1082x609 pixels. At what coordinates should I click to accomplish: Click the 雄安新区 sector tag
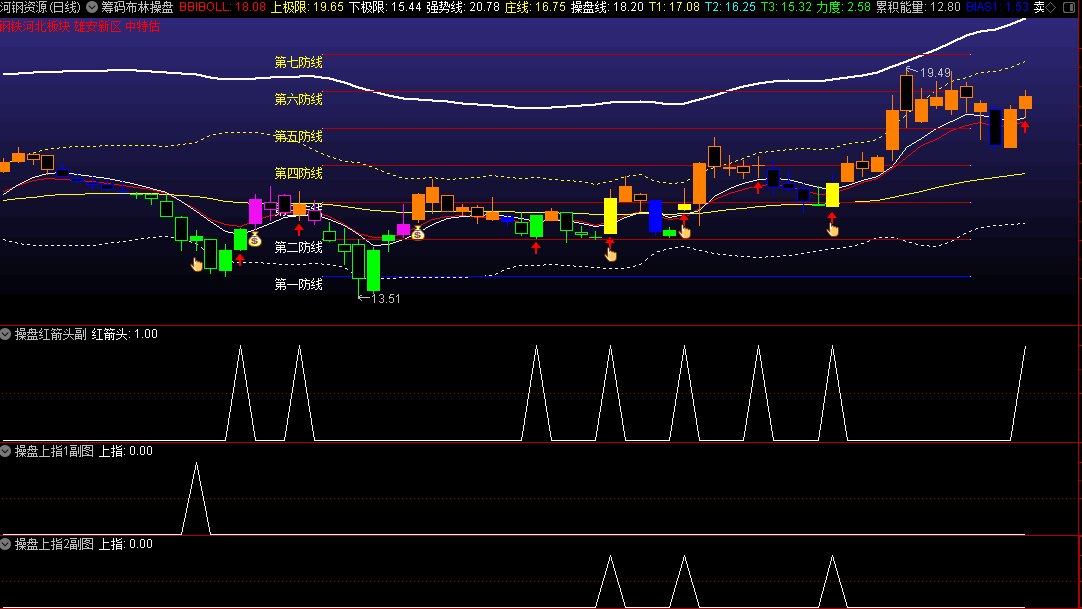pos(97,25)
